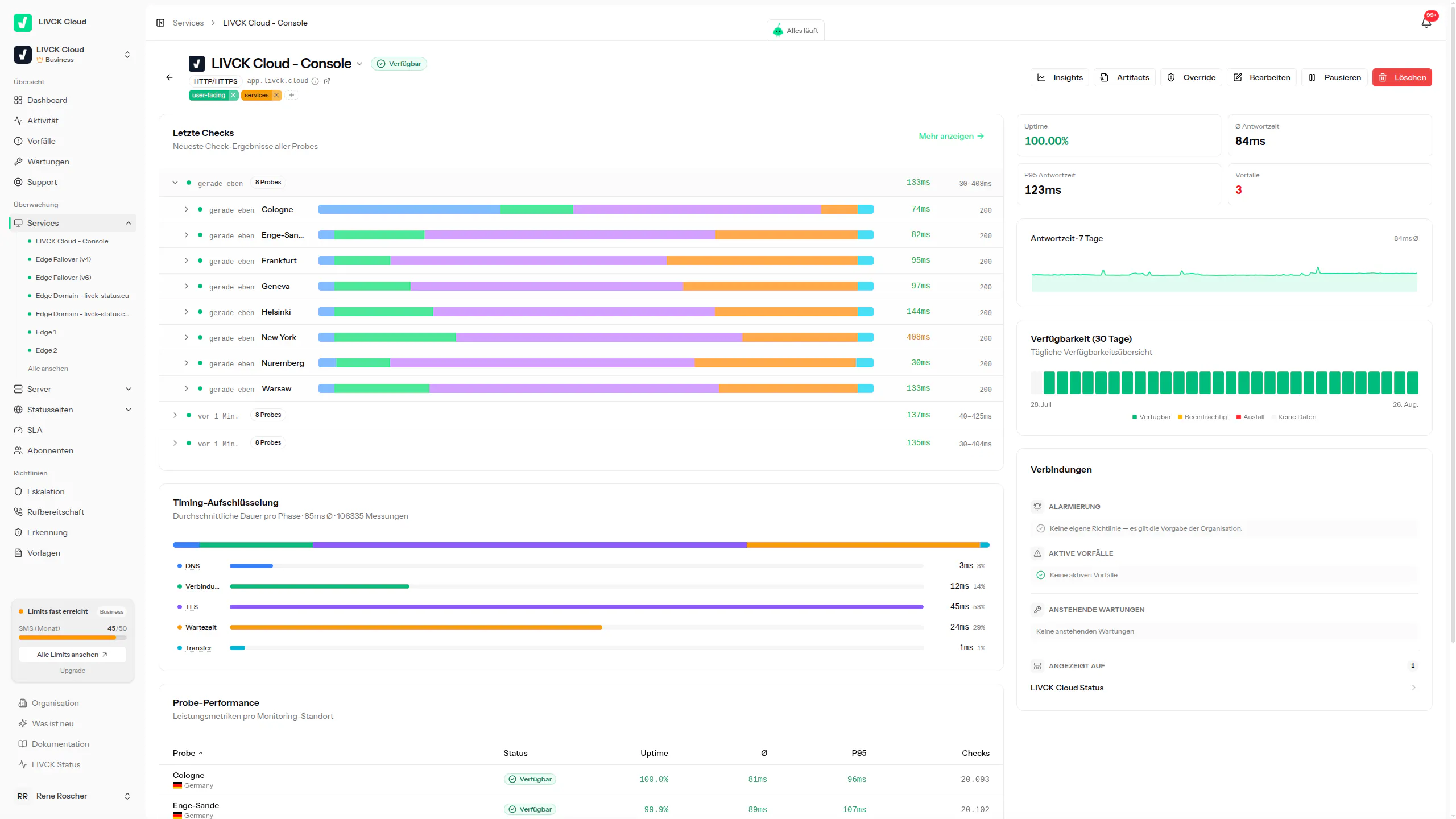Image resolution: width=1456 pixels, height=819 pixels.
Task: Click the Upgrade link
Action: point(73,671)
